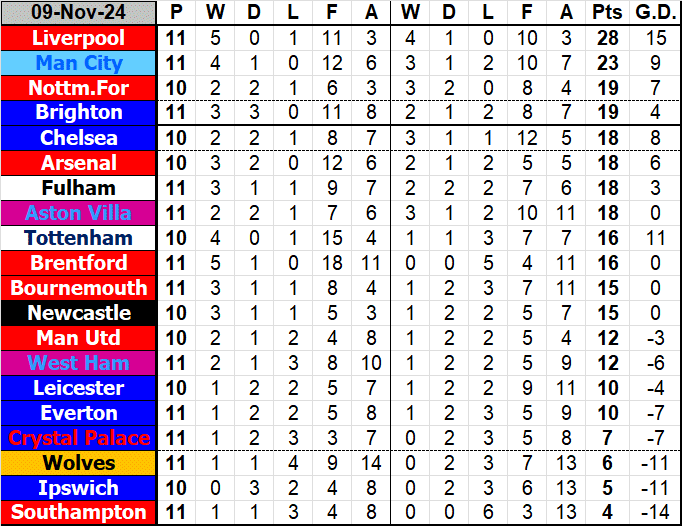682x526 pixels.
Task: Click the Tottenham team cell
Action: [79, 238]
